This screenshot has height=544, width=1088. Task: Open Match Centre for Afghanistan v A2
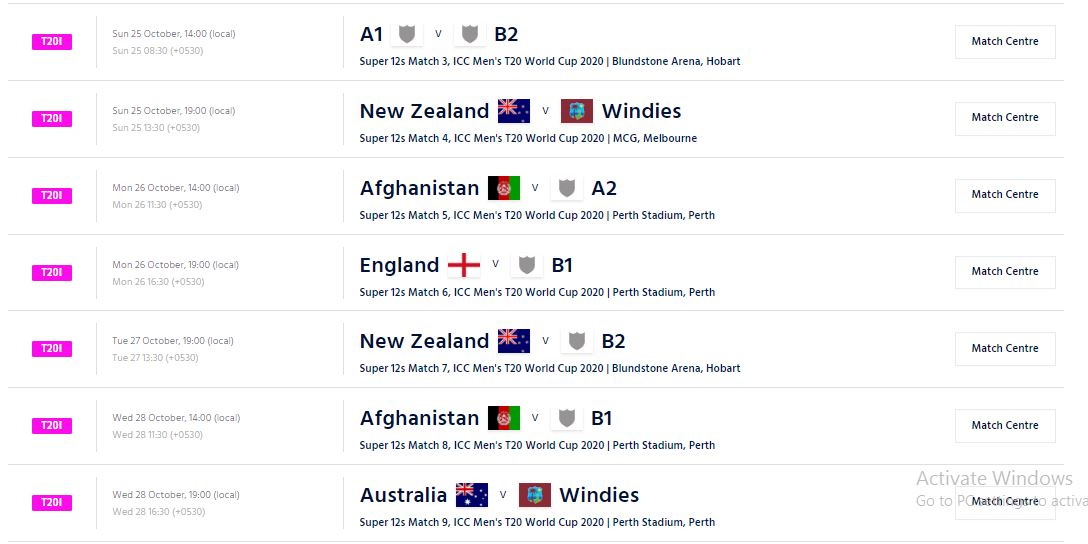click(x=1005, y=194)
